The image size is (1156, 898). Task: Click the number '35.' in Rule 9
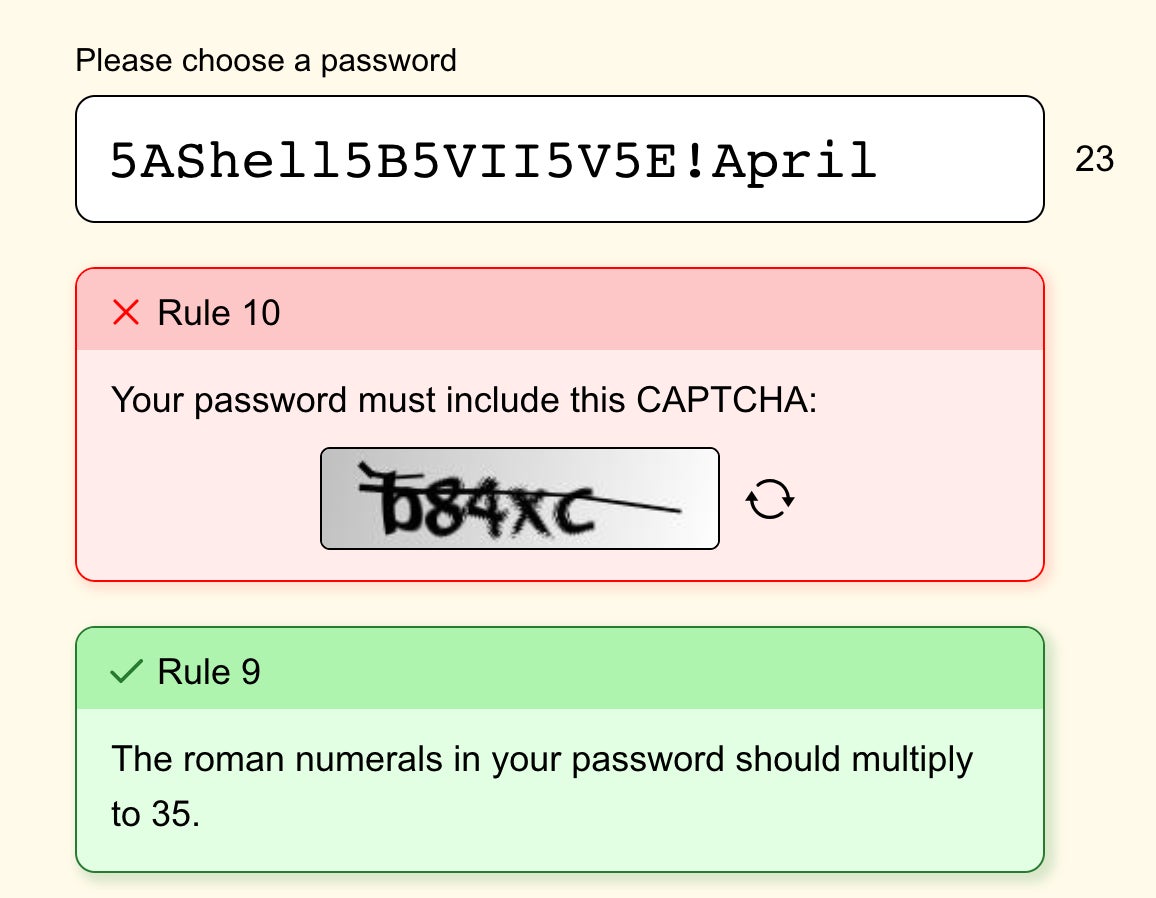[175, 815]
